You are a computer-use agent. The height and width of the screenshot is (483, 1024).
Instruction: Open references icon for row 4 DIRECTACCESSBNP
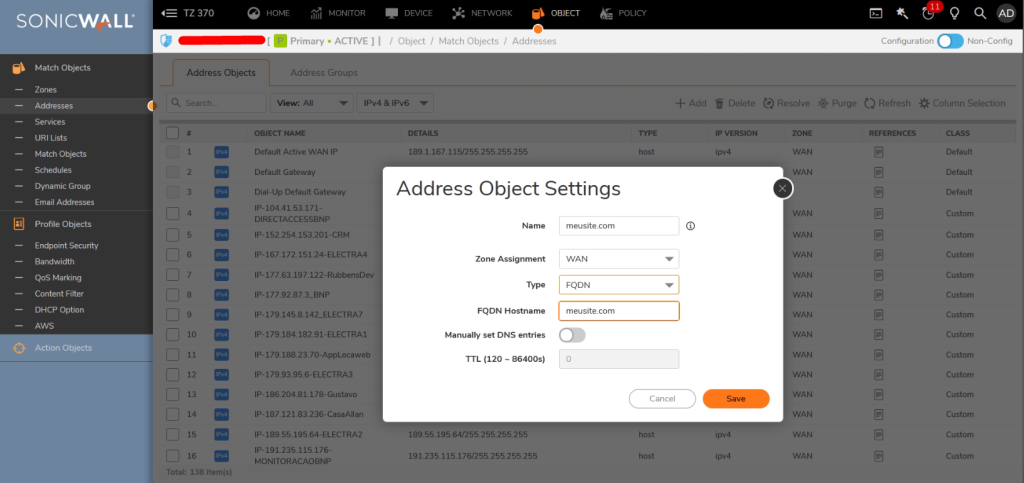tap(878, 213)
